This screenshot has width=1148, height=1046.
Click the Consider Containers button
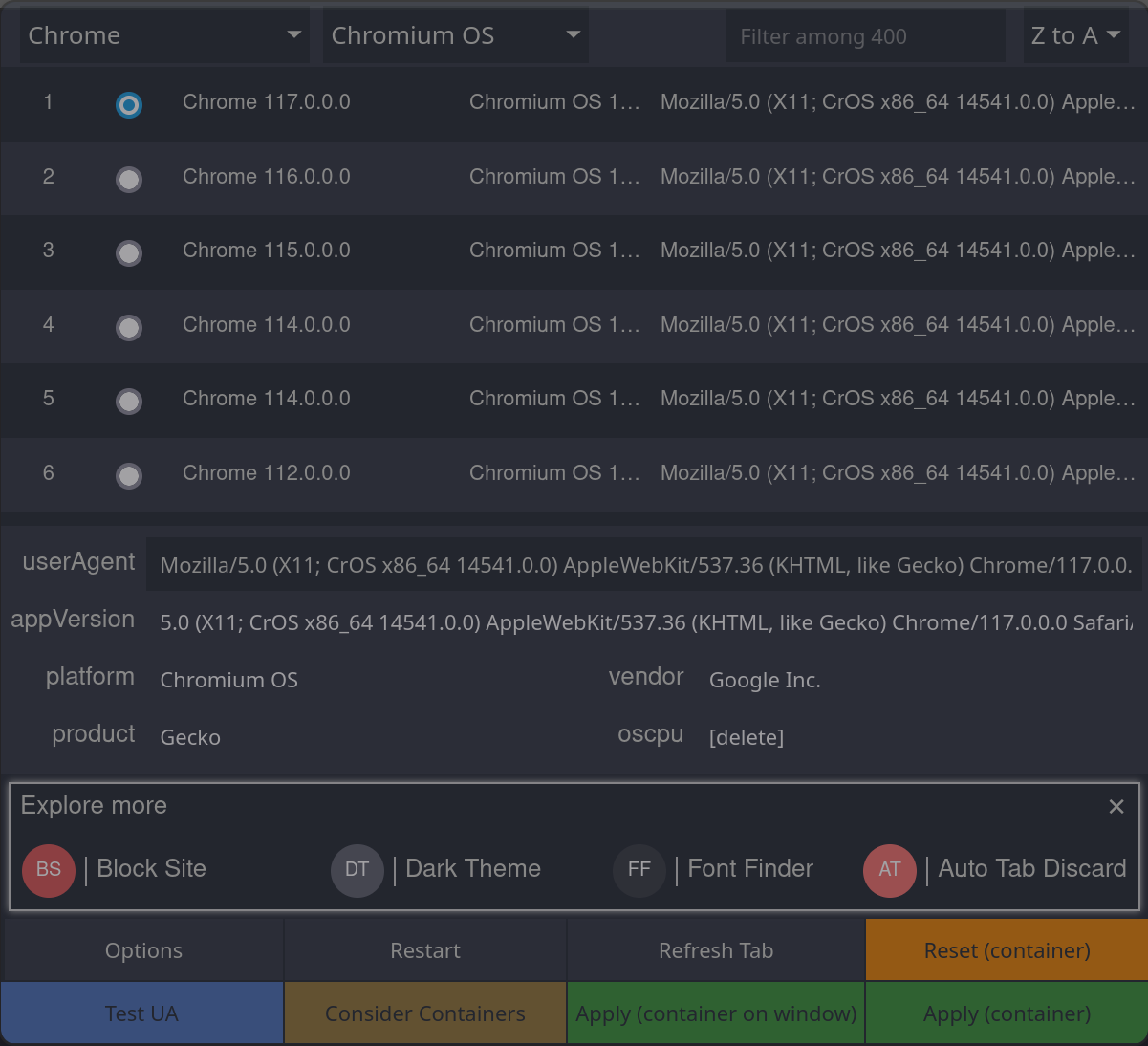click(x=425, y=1013)
